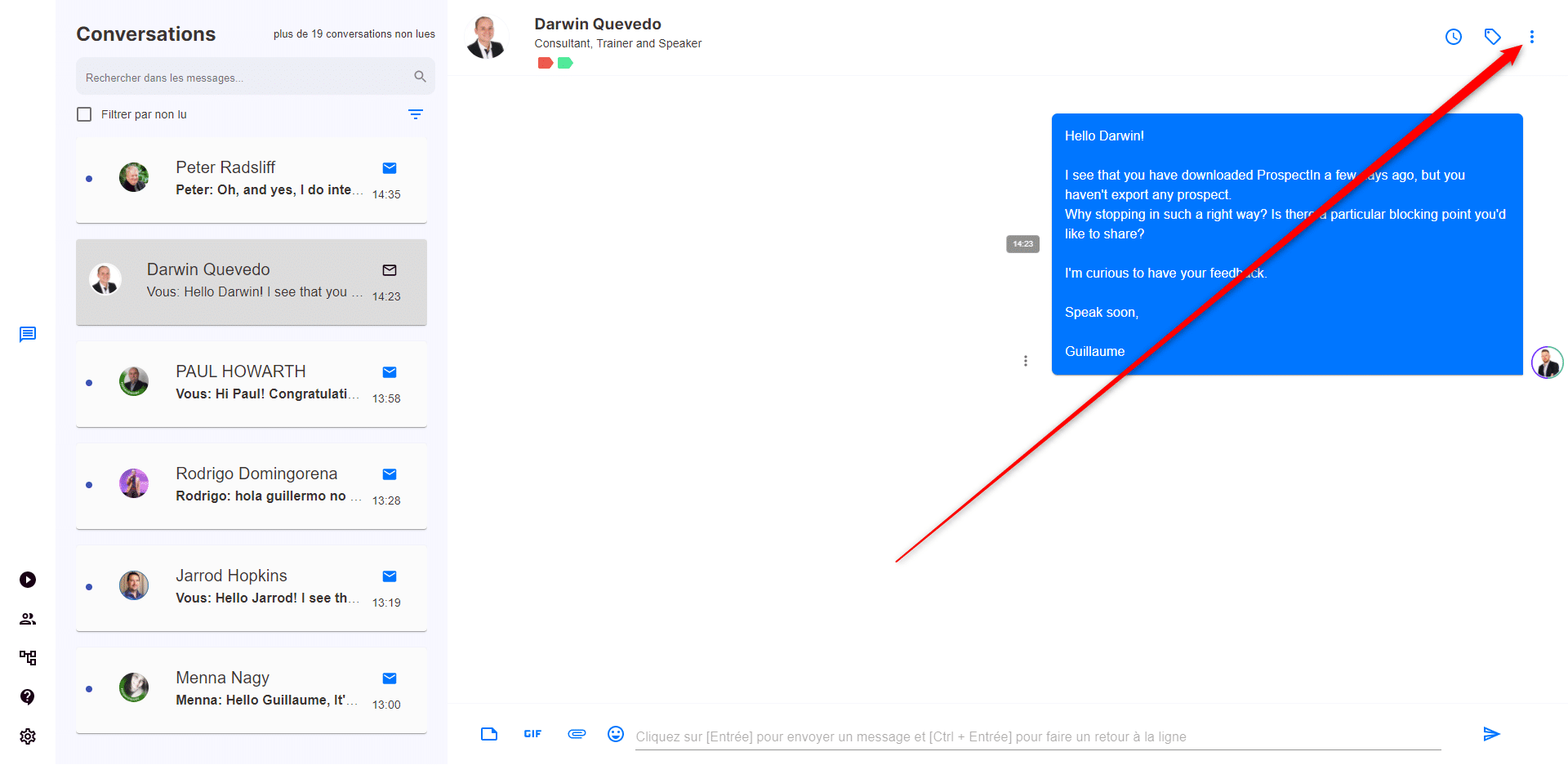Click the message input field
This screenshot has width=1568, height=765.
1038,736
